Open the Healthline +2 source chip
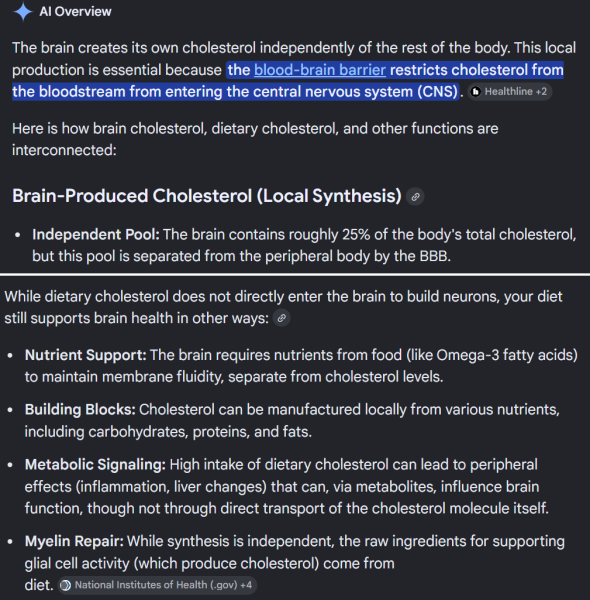This screenshot has height=600, width=590. [x=510, y=92]
